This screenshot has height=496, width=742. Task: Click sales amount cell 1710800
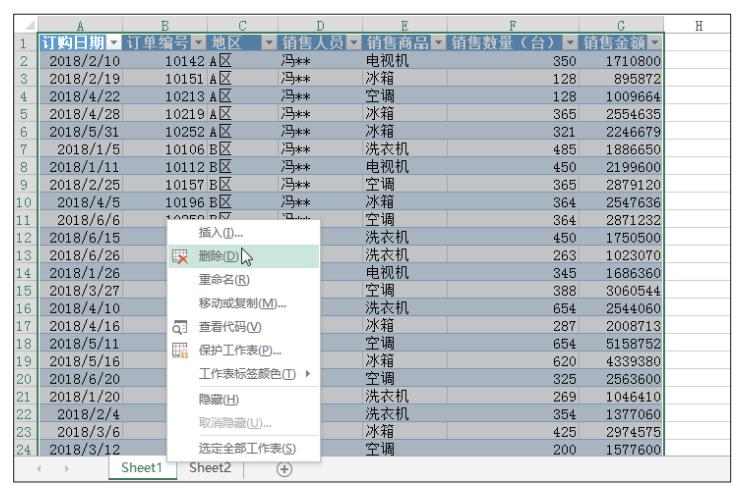click(x=621, y=61)
